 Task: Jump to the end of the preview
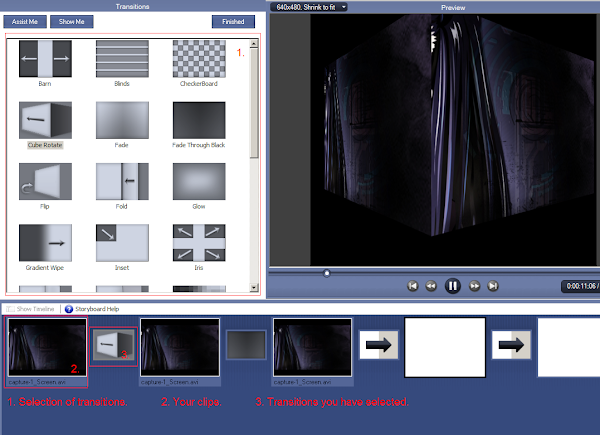[x=493, y=286]
